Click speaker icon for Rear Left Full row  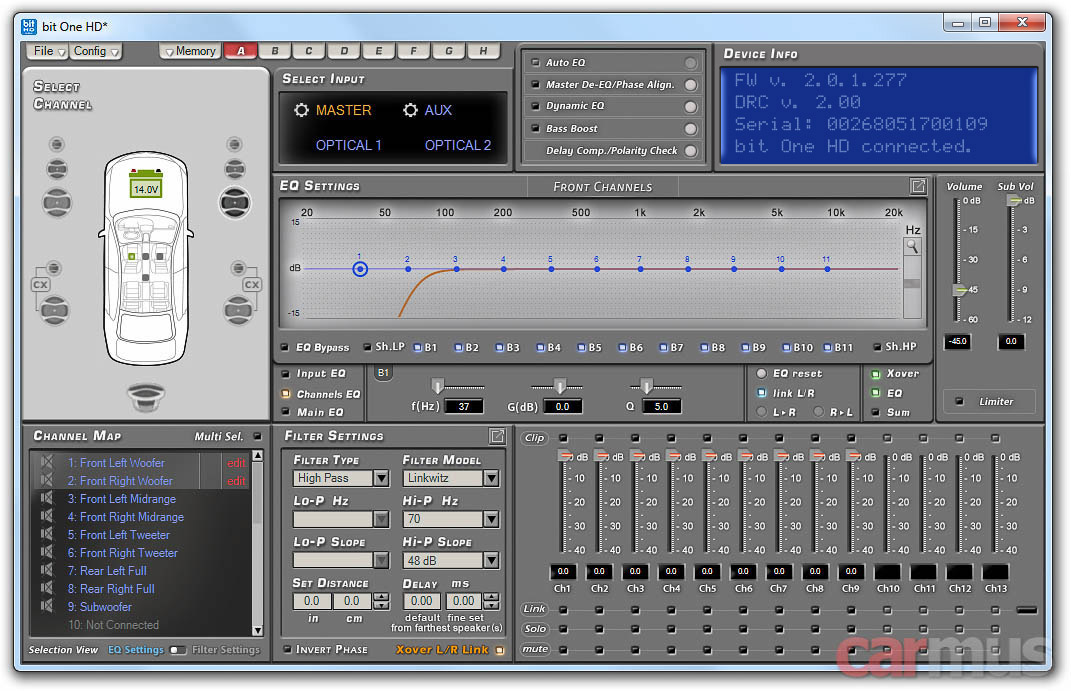click(x=46, y=570)
